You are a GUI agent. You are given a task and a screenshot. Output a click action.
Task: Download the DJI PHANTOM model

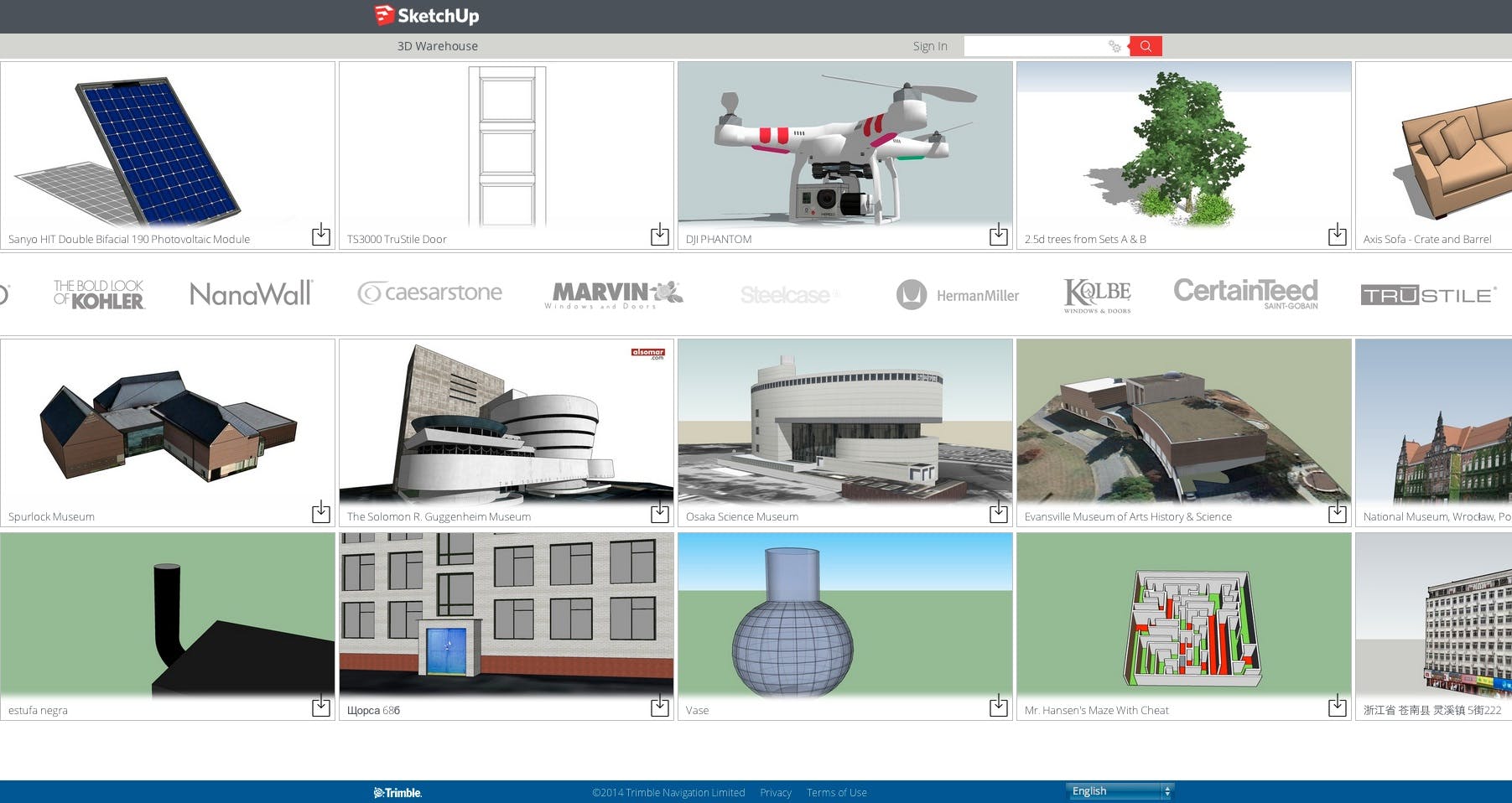[998, 236]
